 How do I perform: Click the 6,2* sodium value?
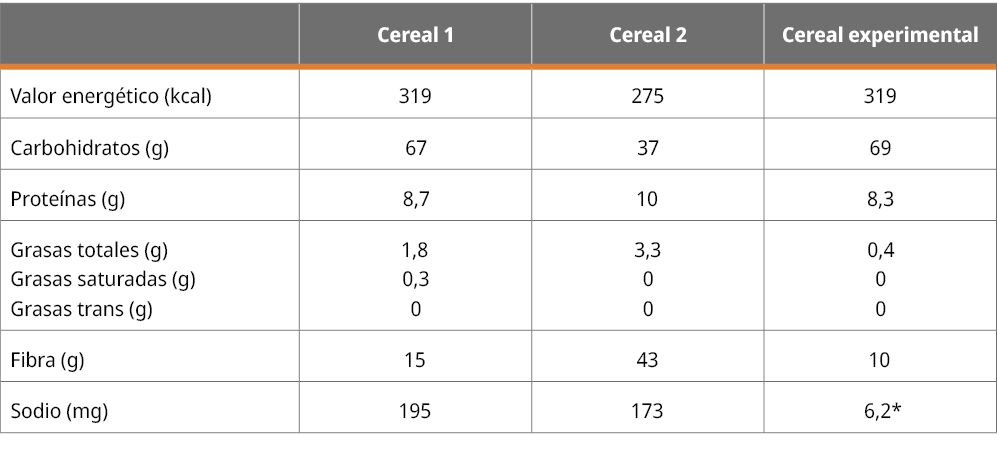(x=881, y=410)
